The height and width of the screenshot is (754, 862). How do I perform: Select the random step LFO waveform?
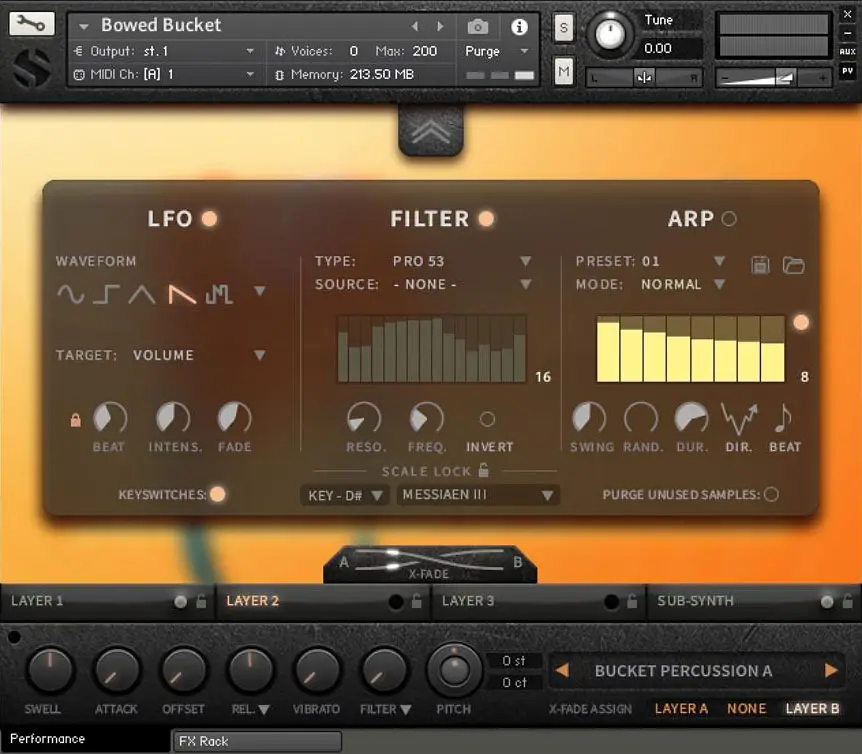pos(219,294)
